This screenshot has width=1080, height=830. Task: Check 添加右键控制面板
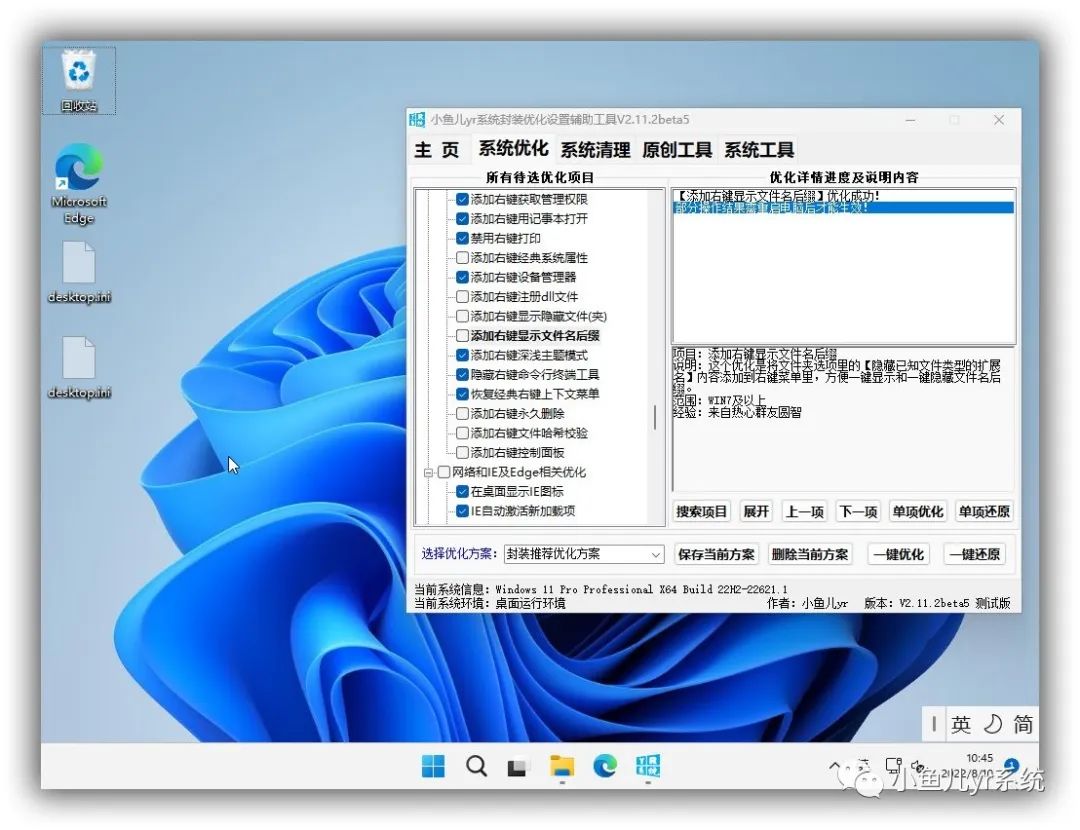coord(462,453)
